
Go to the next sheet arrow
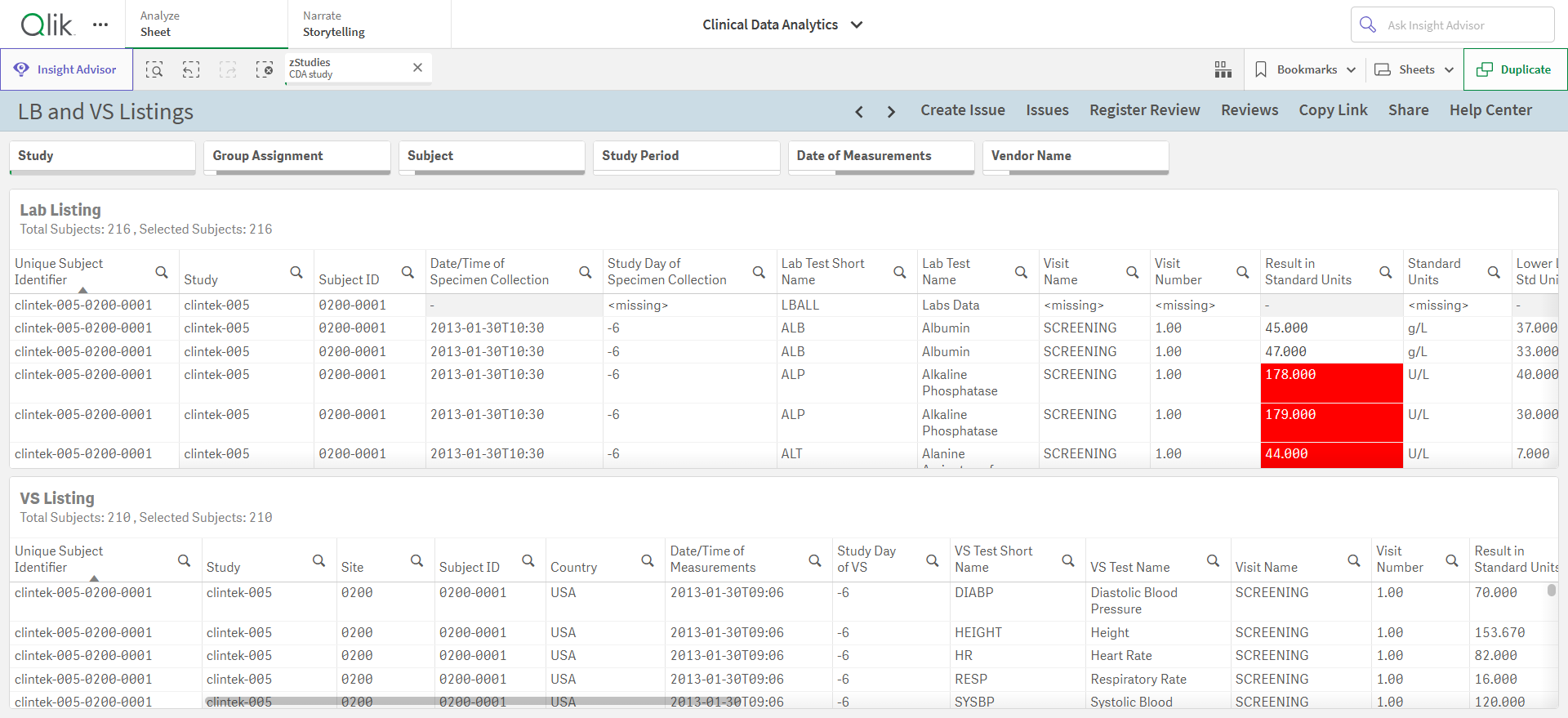point(891,111)
